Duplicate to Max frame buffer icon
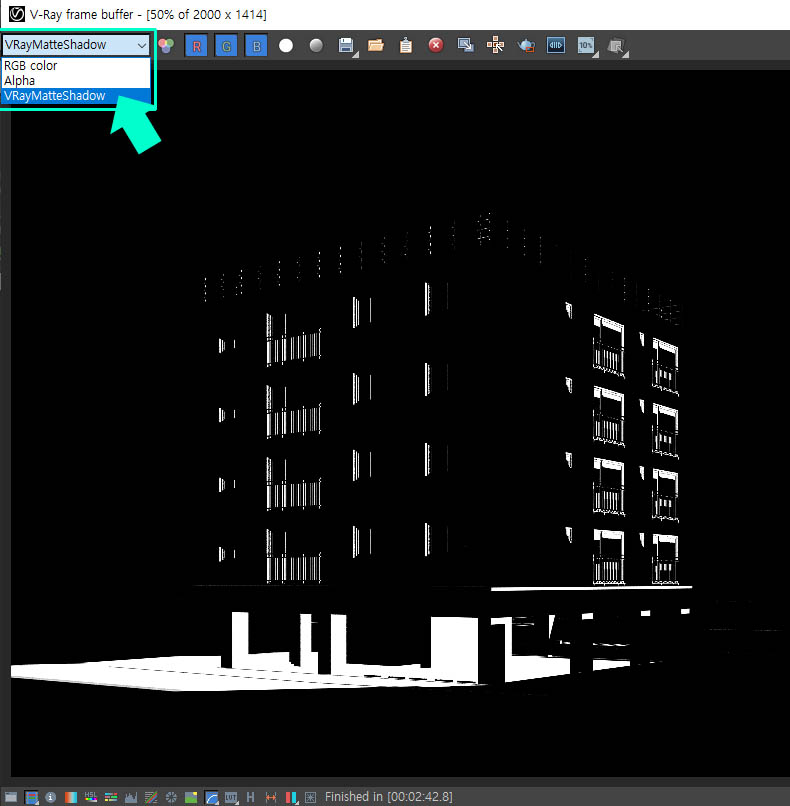Screen dimensions: 790x806 click(466, 45)
